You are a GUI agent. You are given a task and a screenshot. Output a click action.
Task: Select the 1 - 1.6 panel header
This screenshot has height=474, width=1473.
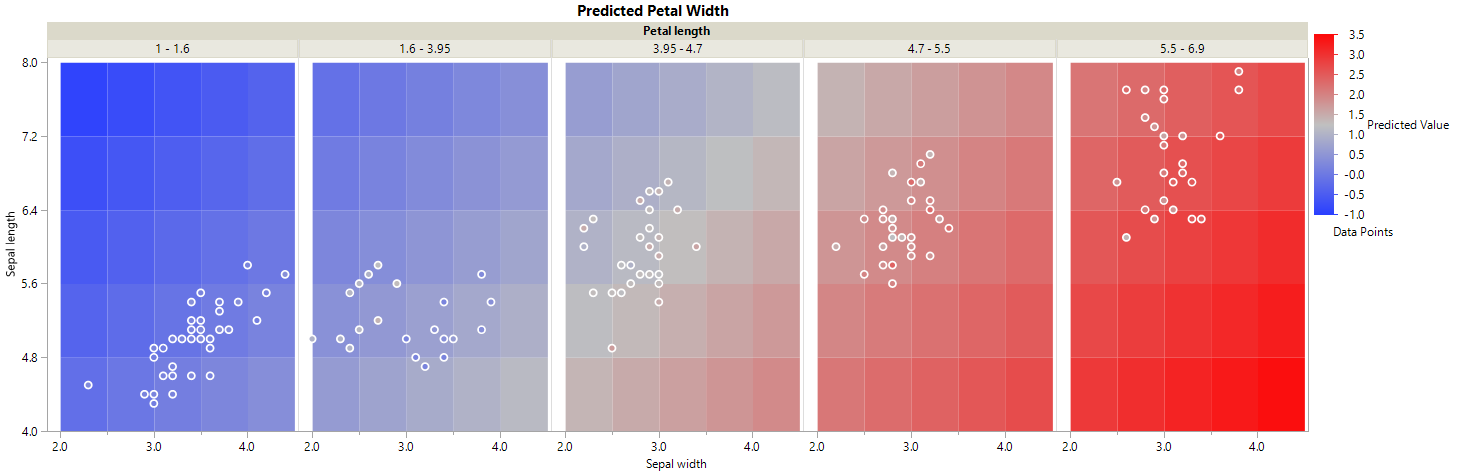tap(172, 48)
